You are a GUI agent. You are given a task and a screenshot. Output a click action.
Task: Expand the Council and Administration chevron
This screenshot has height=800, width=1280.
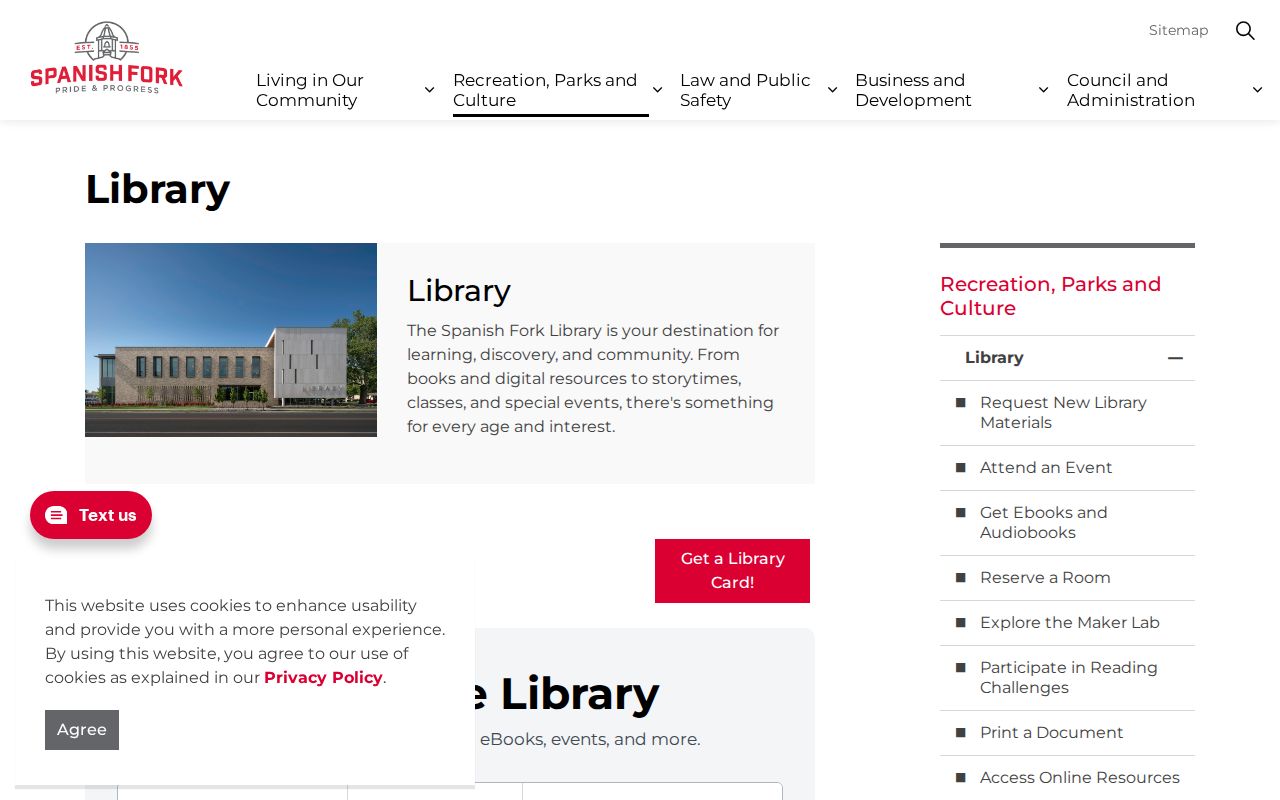point(1257,90)
